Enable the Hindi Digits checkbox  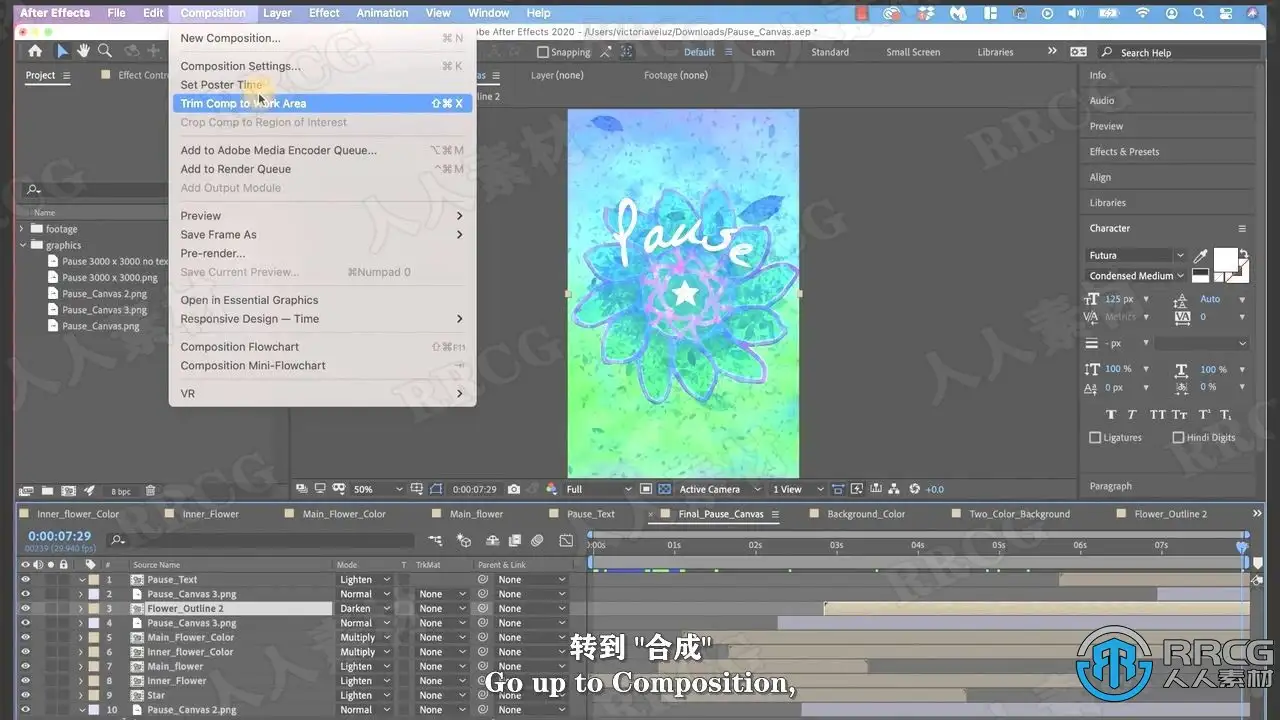point(1178,438)
